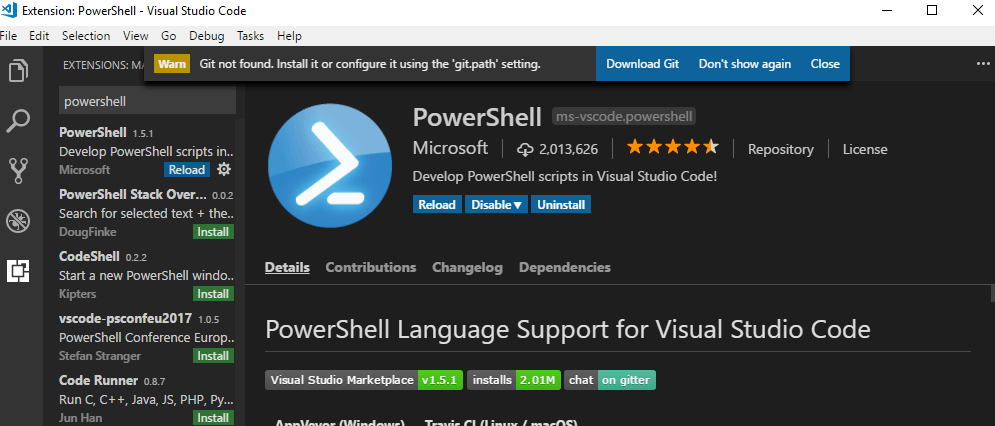Install the CodeShell extension

(213, 294)
